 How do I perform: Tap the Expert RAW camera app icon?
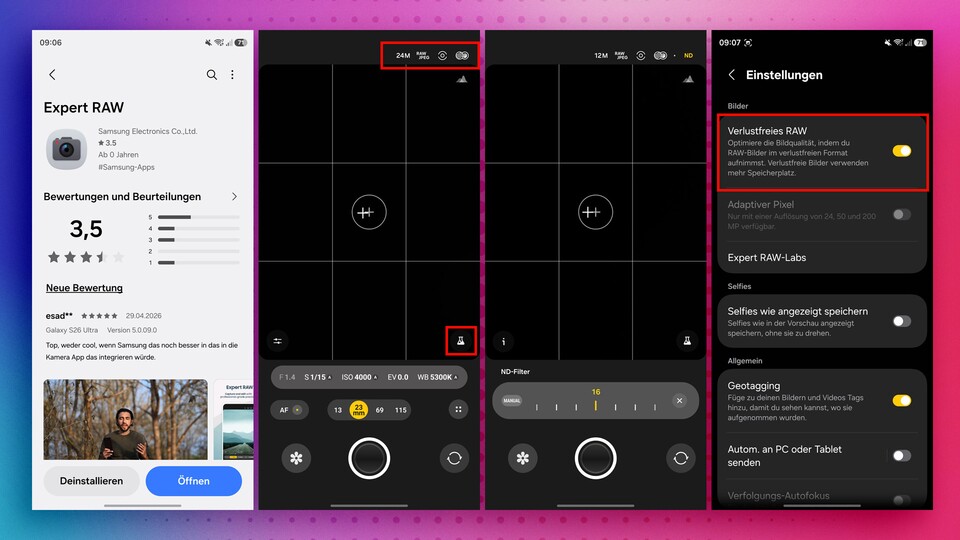coord(66,149)
